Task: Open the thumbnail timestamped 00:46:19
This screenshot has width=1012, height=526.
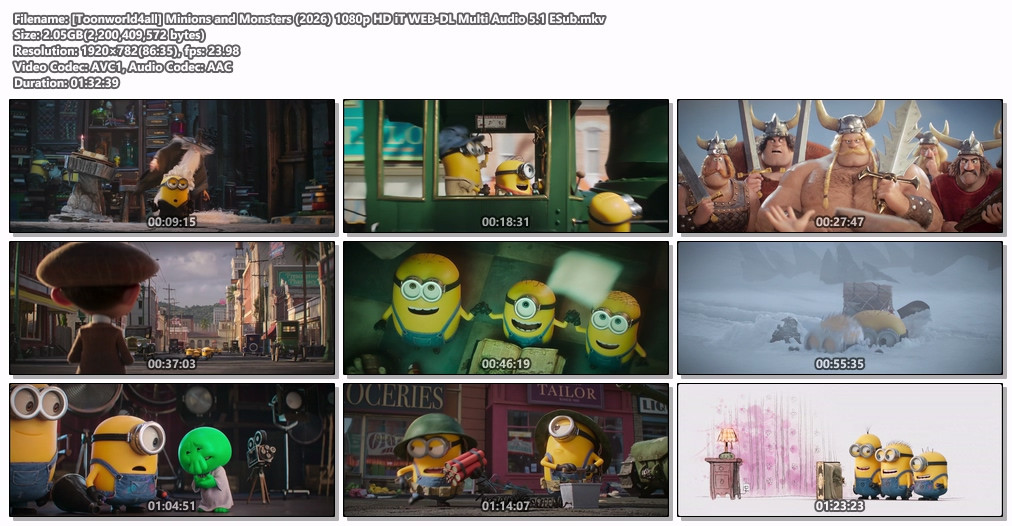Action: (506, 309)
